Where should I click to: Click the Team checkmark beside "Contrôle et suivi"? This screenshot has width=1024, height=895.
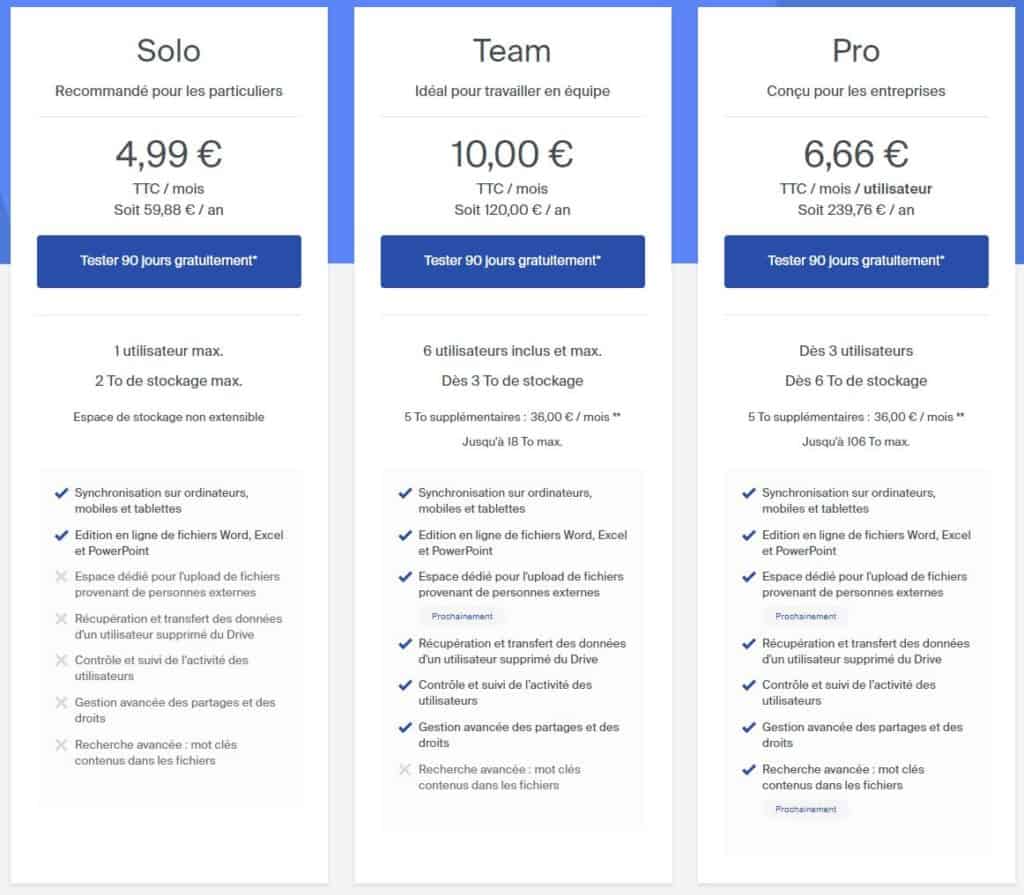click(405, 685)
